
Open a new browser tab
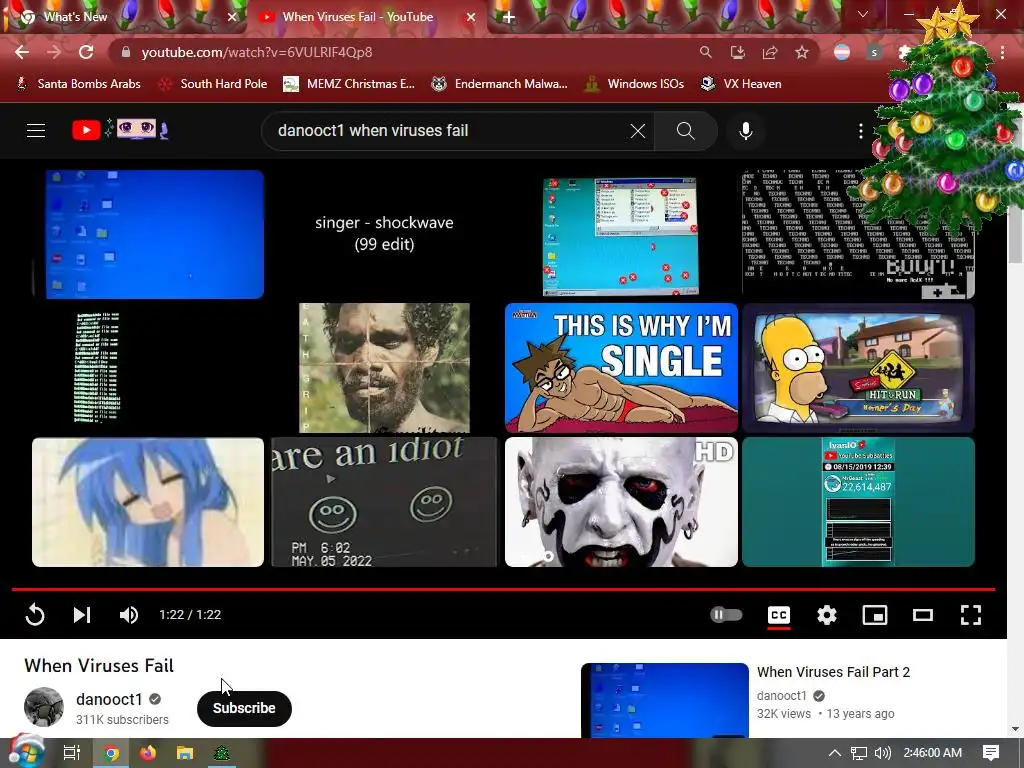pyautogui.click(x=509, y=18)
